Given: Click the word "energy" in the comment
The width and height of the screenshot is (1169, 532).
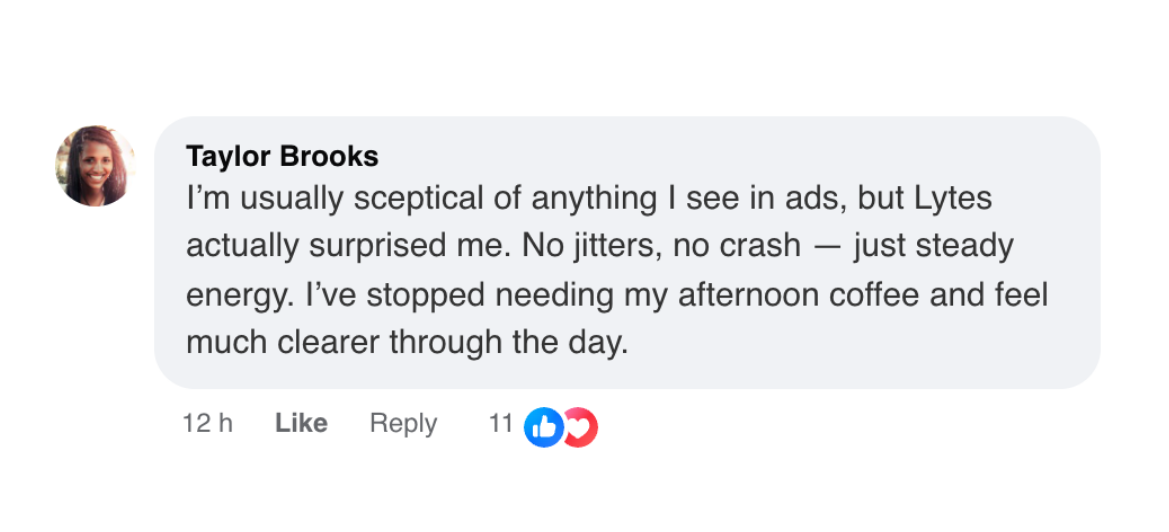Looking at the screenshot, I should (x=236, y=296).
